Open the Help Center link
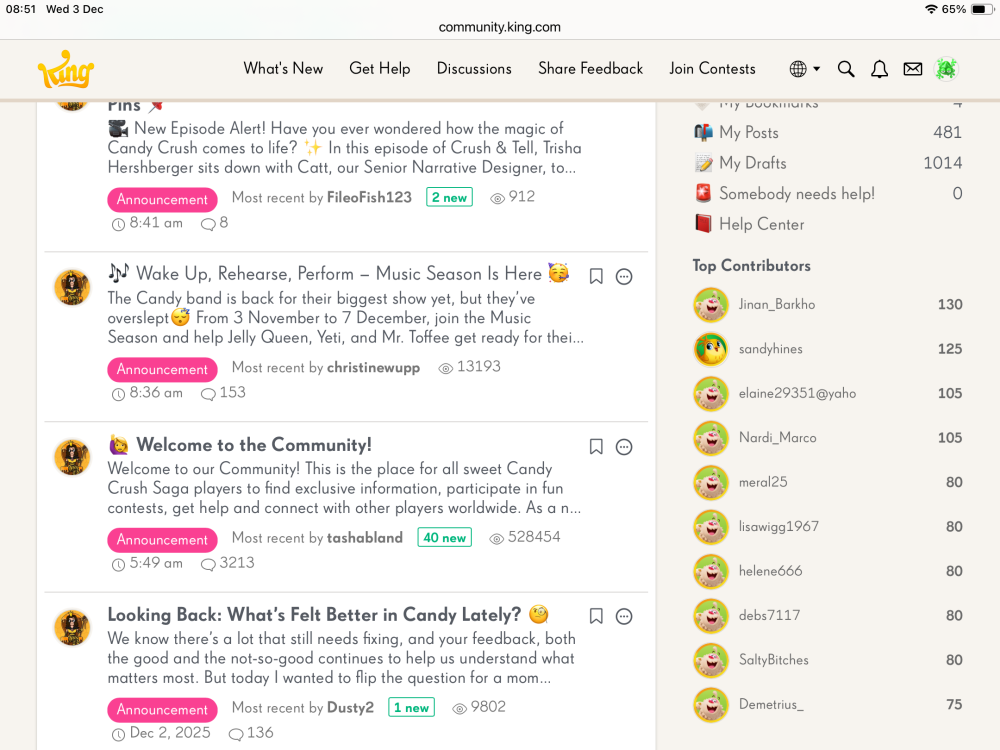The width and height of the screenshot is (1000, 750). (x=761, y=224)
